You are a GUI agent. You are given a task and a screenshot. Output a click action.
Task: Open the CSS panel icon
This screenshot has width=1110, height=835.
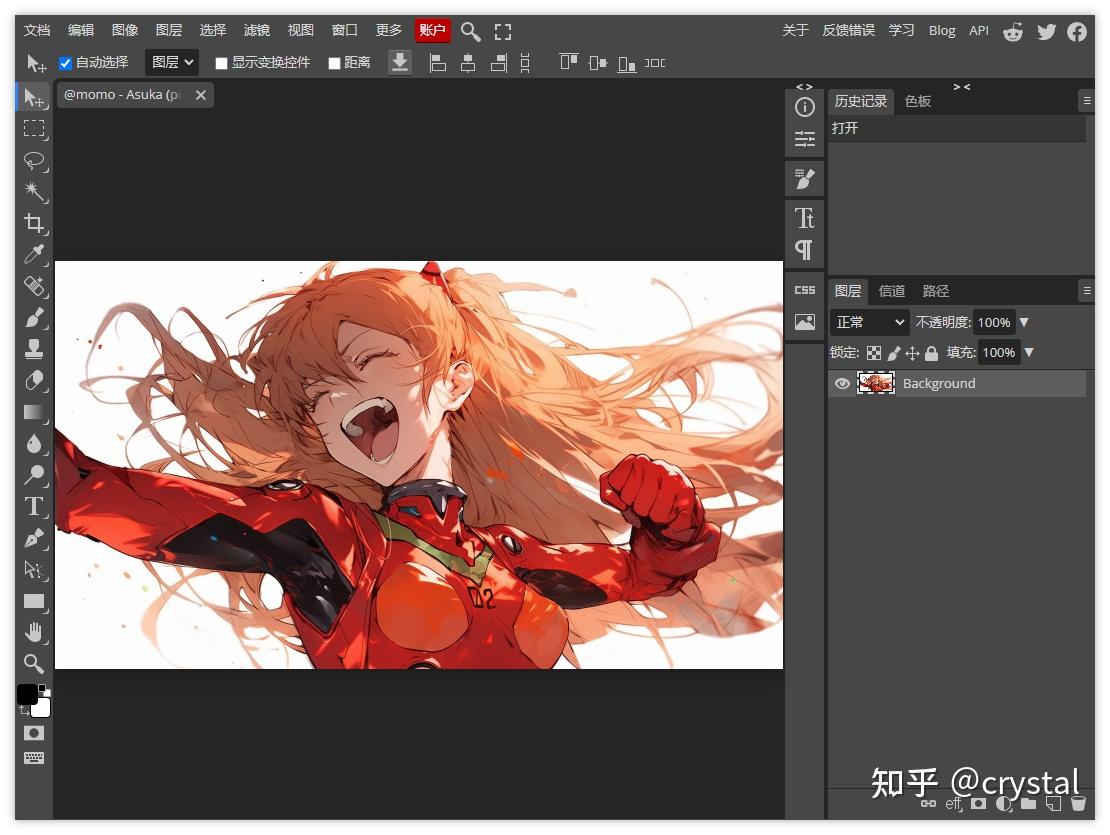pyautogui.click(x=805, y=290)
